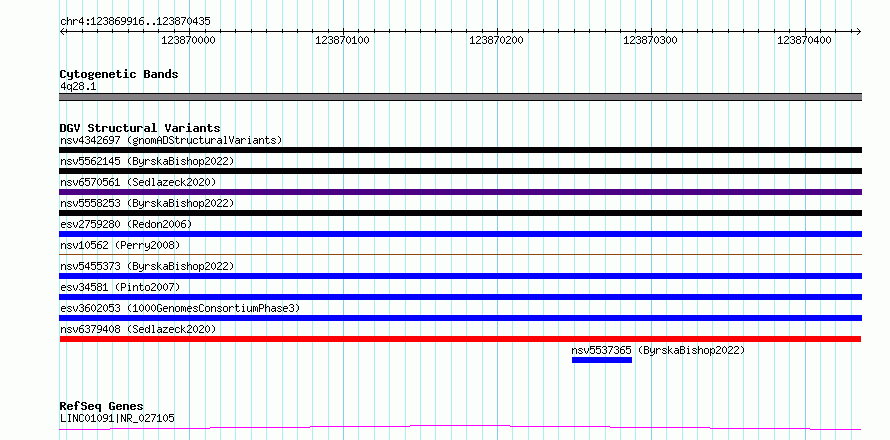The image size is (890, 440).
Task: Open esv34581 (Pinto2007) label
Action: pos(120,287)
